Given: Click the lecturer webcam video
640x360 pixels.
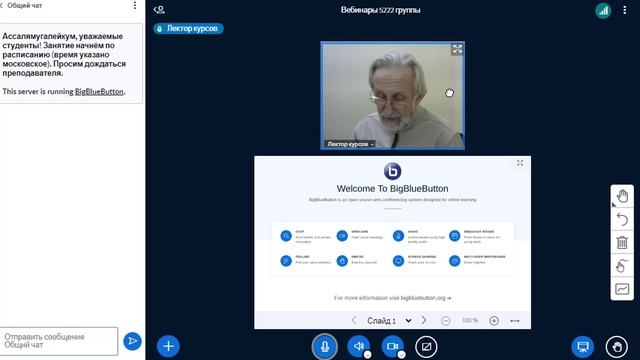Looking at the screenshot, I should click(x=392, y=96).
